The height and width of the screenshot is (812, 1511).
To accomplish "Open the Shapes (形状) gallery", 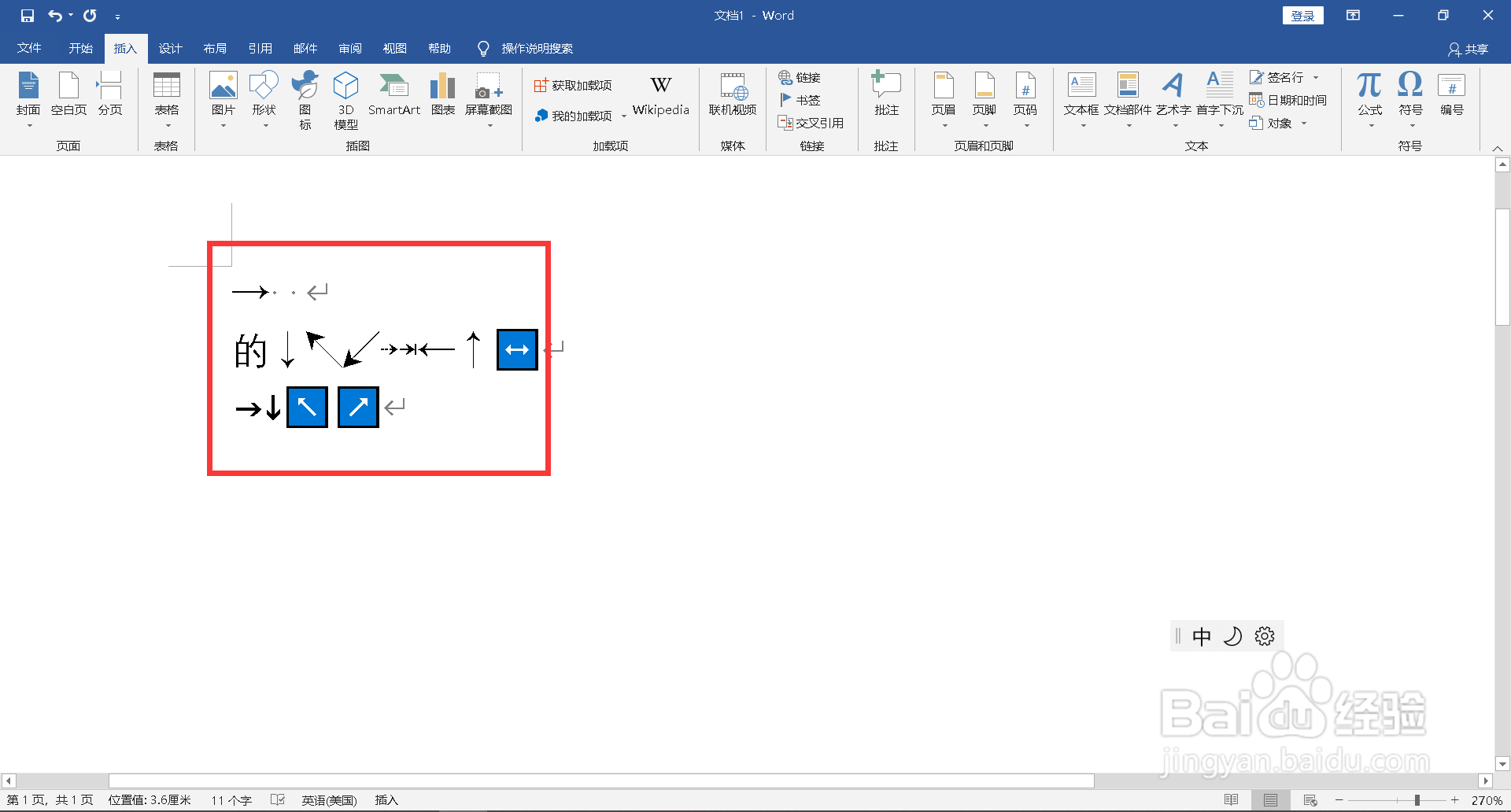I will click(x=264, y=100).
